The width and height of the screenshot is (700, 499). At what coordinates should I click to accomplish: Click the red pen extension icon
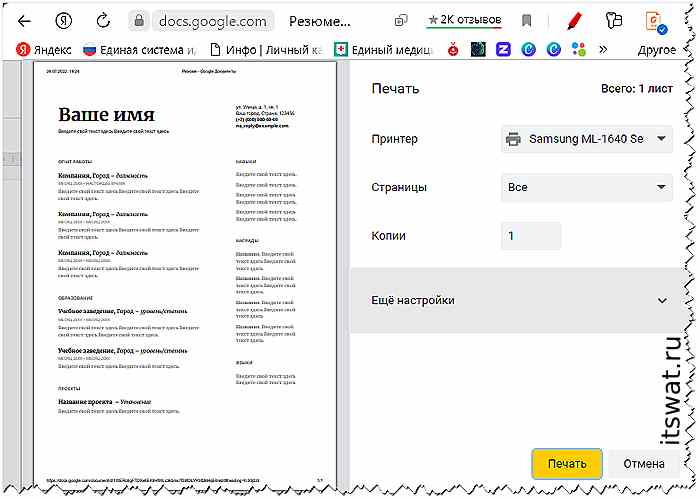574,20
